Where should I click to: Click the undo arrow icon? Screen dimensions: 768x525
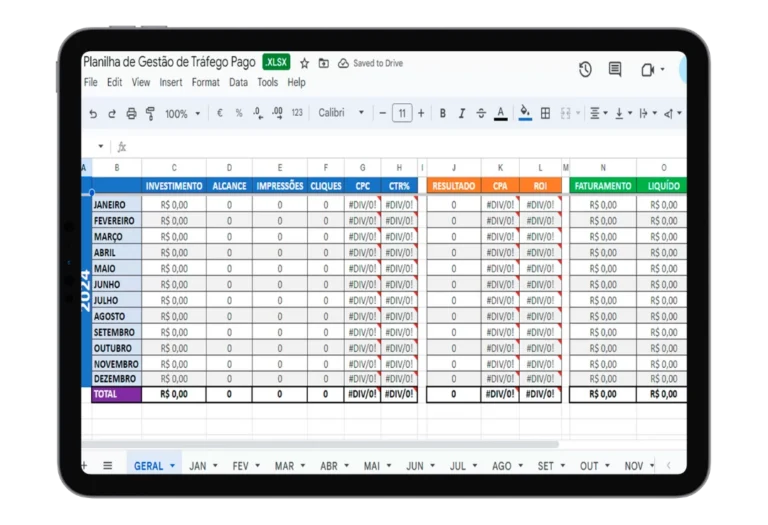(x=93, y=114)
